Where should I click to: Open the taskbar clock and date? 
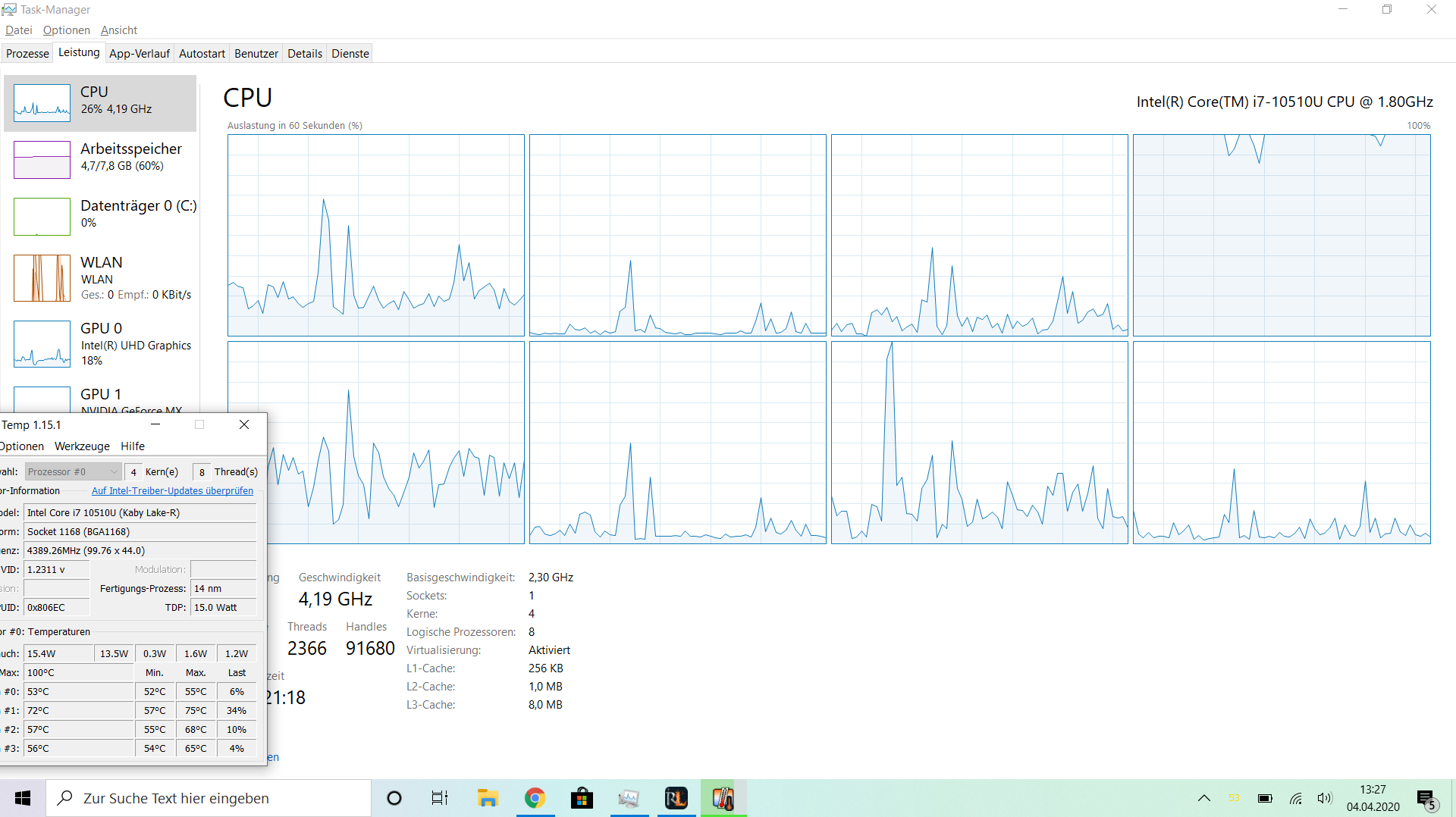coord(1373,798)
